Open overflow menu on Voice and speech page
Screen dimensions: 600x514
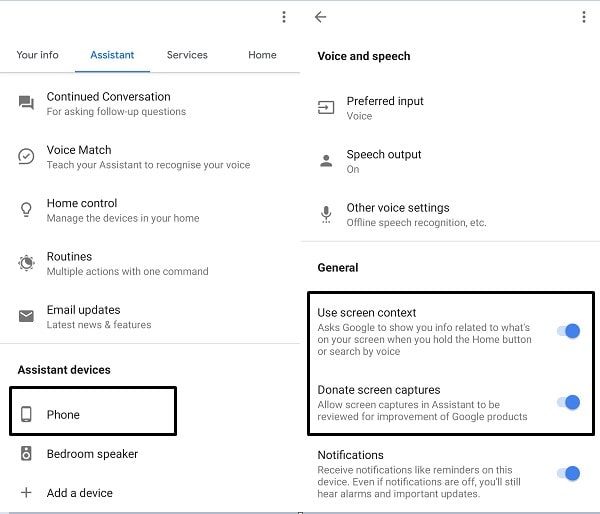click(x=584, y=17)
